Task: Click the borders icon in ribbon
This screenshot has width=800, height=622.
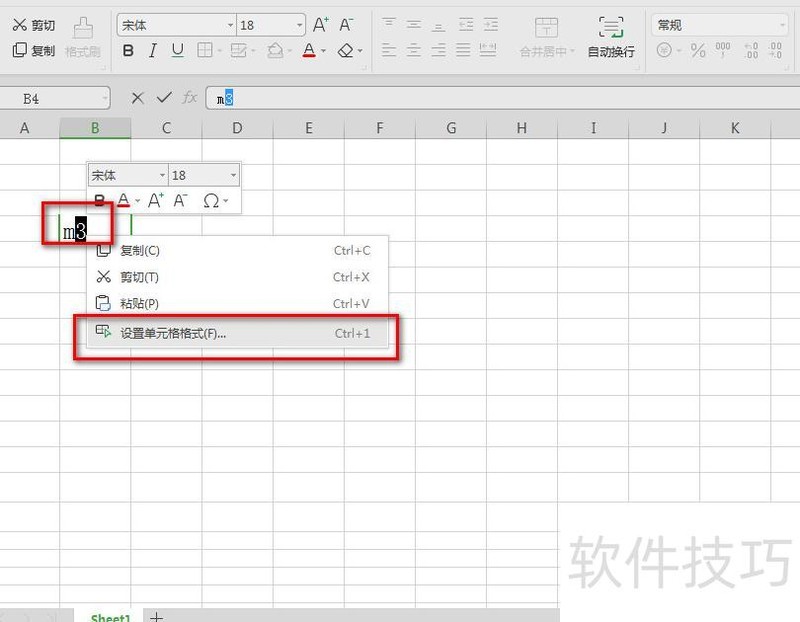Action: [205, 51]
